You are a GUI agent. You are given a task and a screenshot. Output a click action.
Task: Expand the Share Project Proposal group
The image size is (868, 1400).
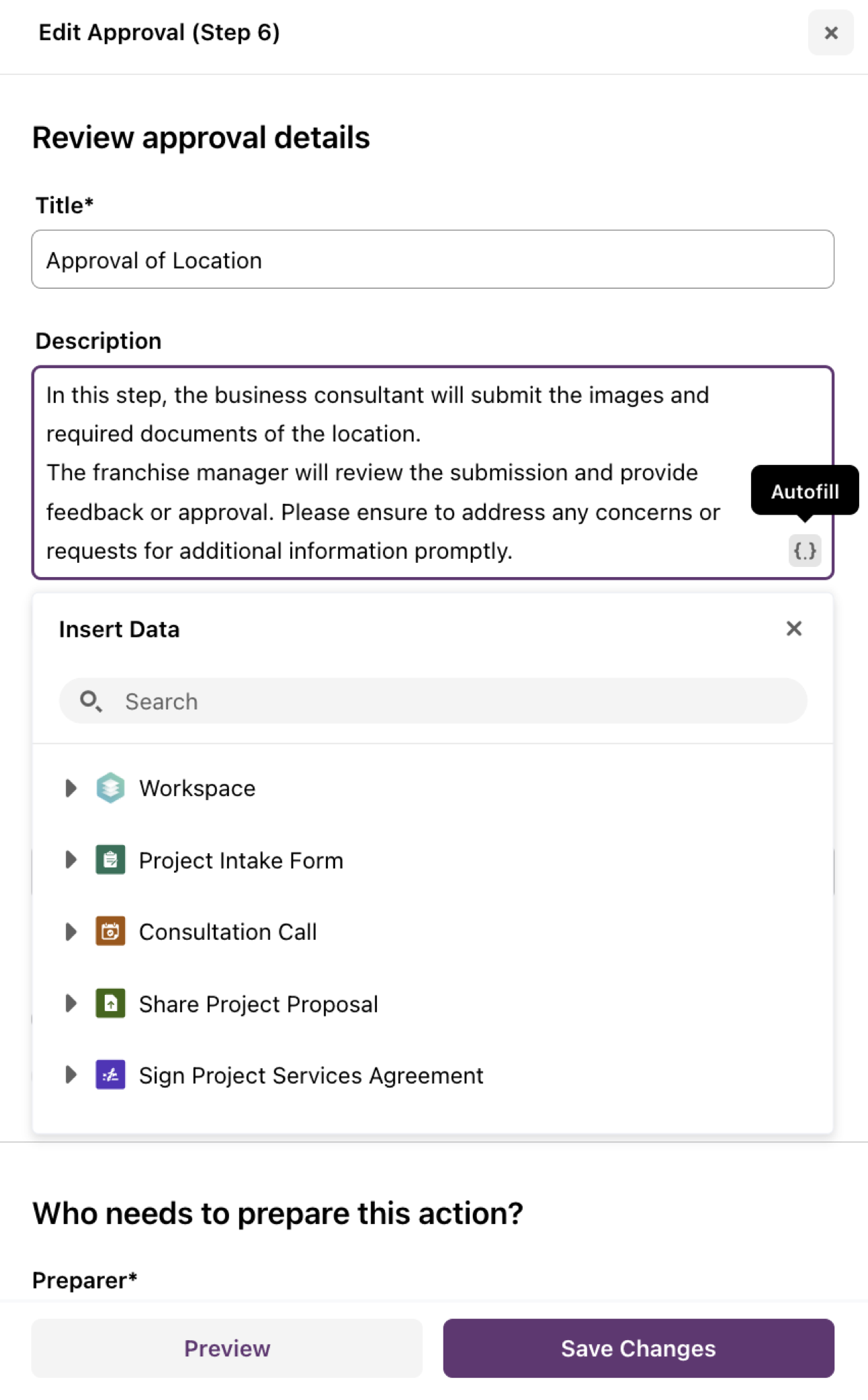pyautogui.click(x=71, y=1004)
